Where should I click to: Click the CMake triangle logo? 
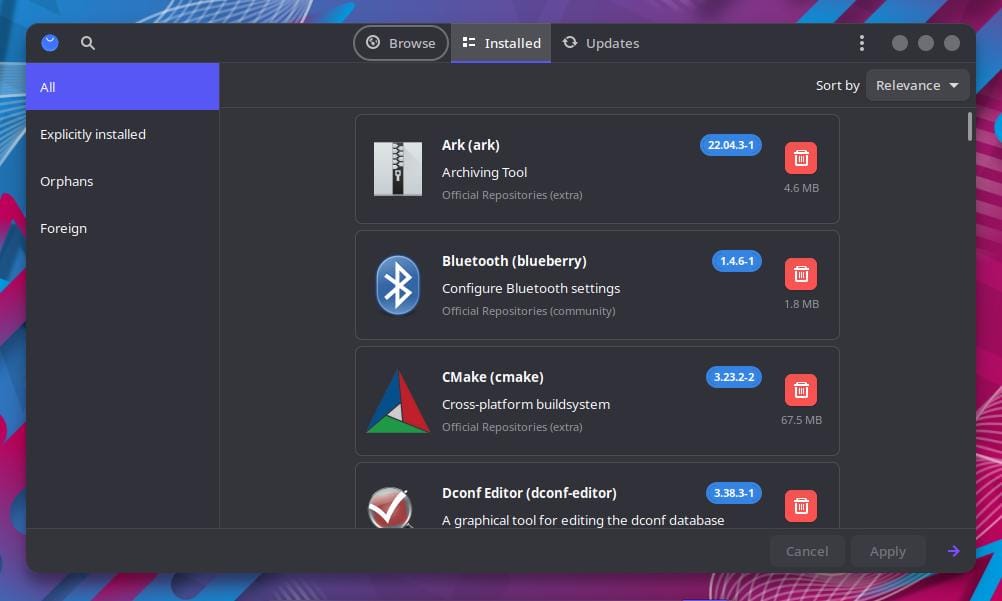click(397, 402)
